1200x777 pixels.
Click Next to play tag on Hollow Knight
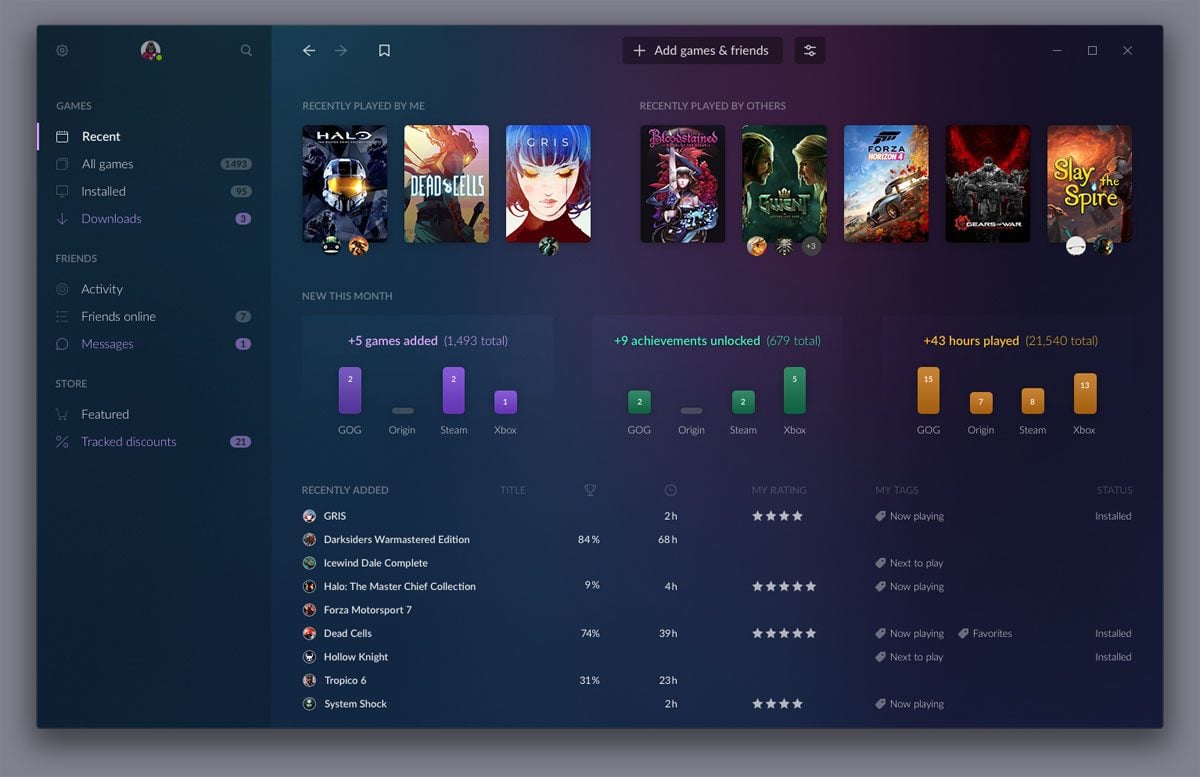click(x=909, y=657)
